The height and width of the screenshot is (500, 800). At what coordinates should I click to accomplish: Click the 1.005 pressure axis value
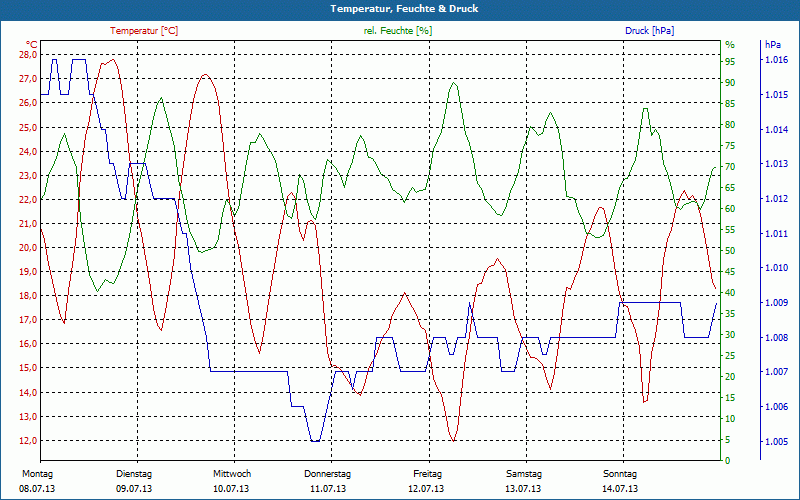tap(776, 441)
